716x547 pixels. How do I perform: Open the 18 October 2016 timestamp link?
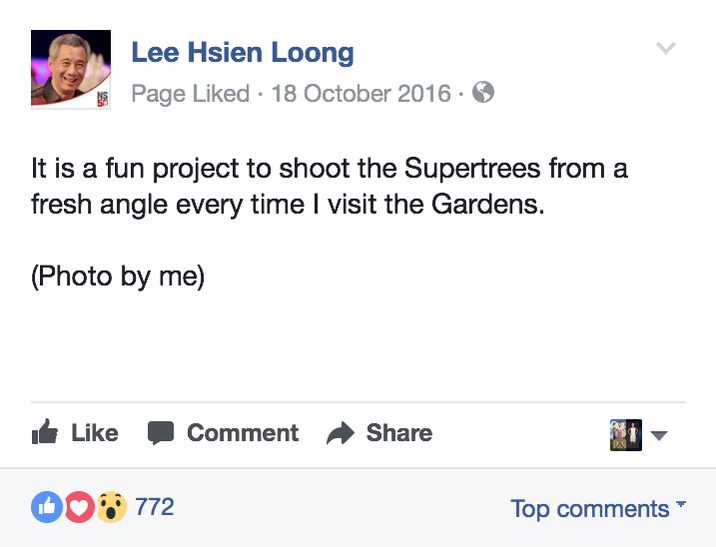point(361,94)
